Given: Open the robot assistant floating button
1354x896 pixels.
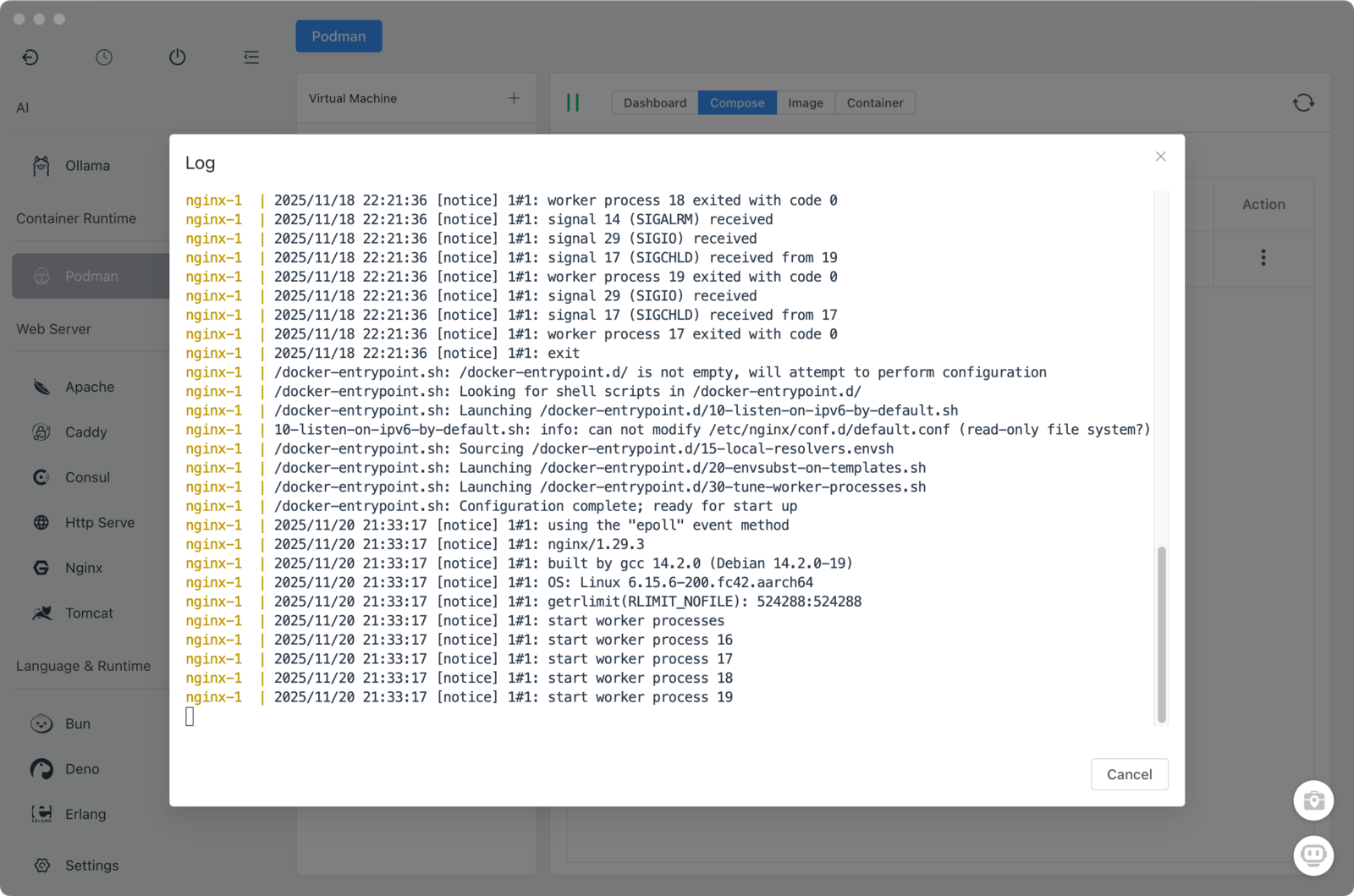Looking at the screenshot, I should click(x=1313, y=855).
